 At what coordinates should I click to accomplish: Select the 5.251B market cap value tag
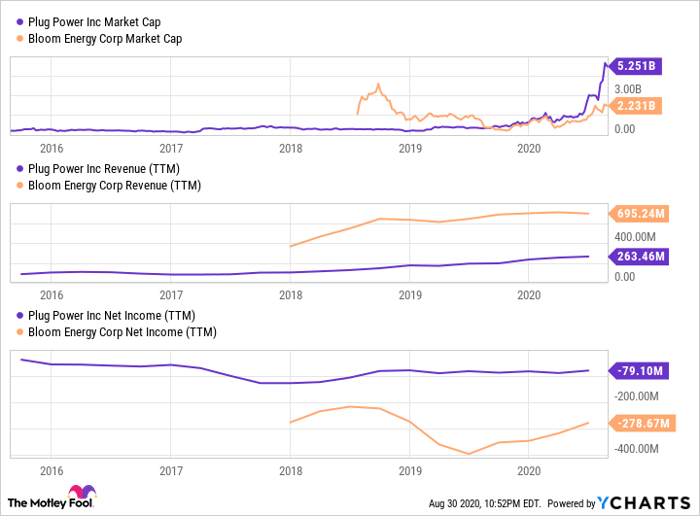coord(634,68)
